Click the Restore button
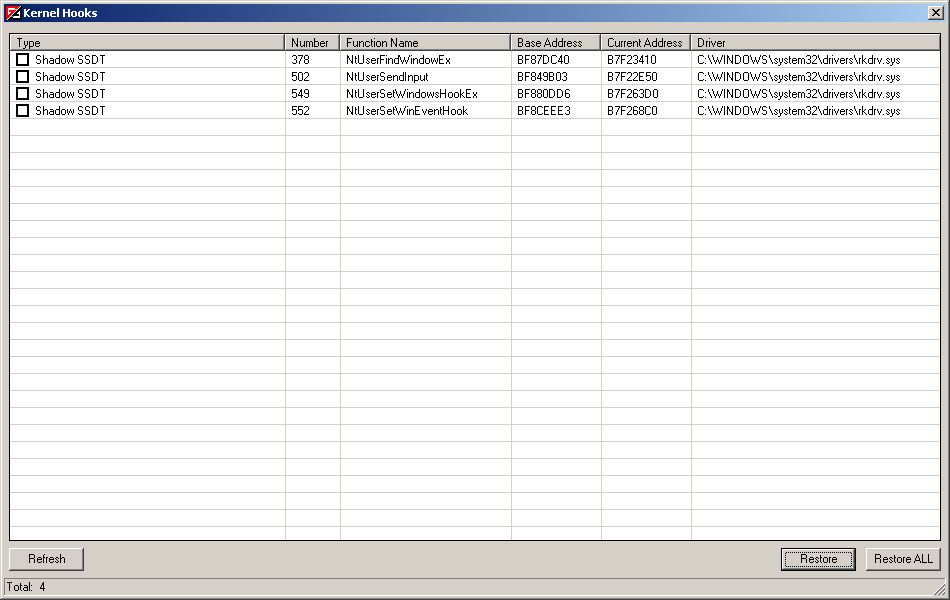Viewport: 950px width, 600px height. click(819, 559)
